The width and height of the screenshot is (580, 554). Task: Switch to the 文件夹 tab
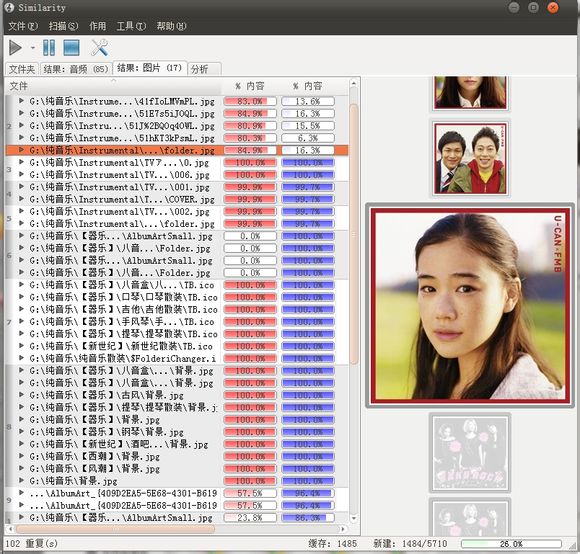pos(22,69)
